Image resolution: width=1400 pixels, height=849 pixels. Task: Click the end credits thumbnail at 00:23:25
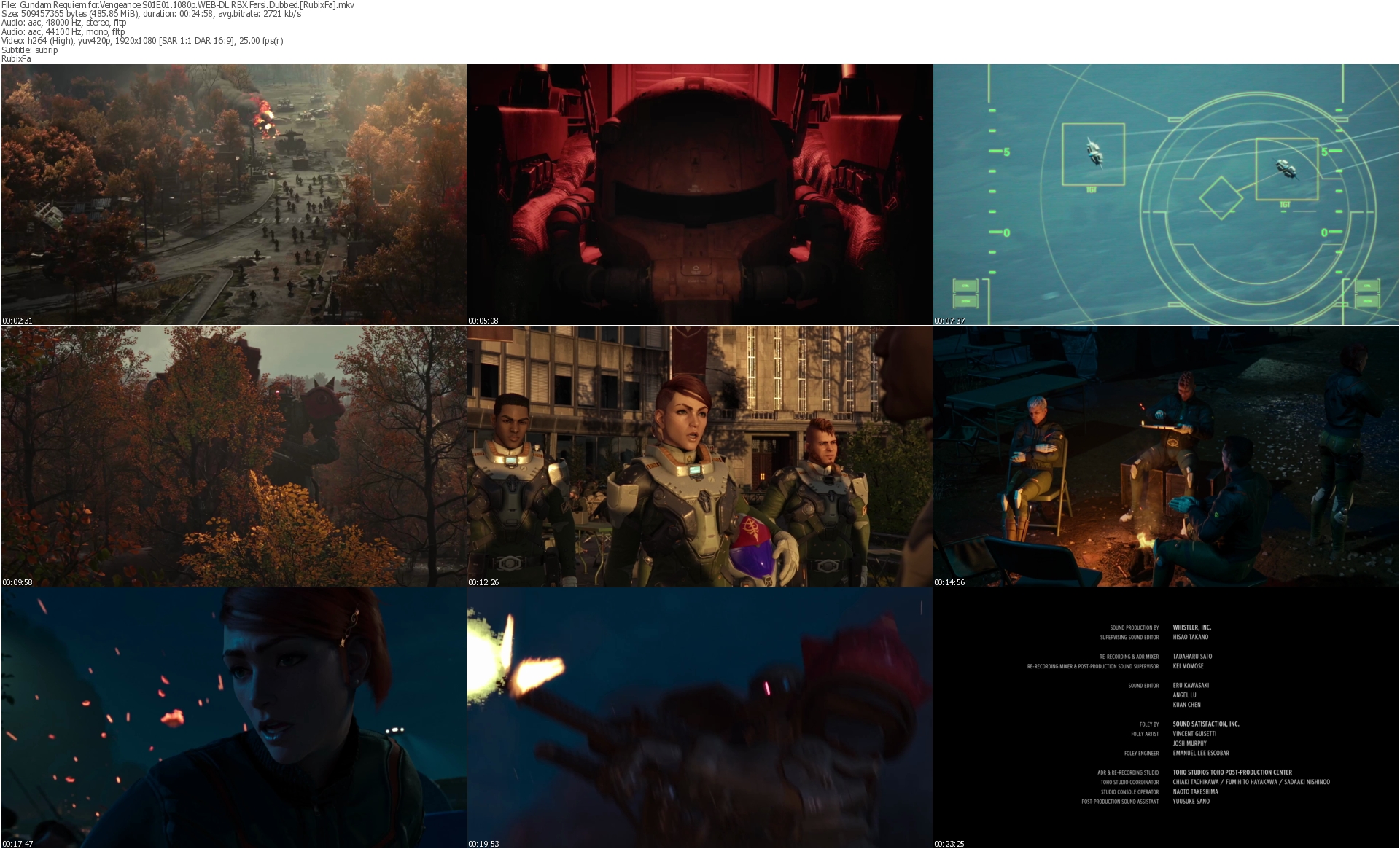click(1165, 717)
